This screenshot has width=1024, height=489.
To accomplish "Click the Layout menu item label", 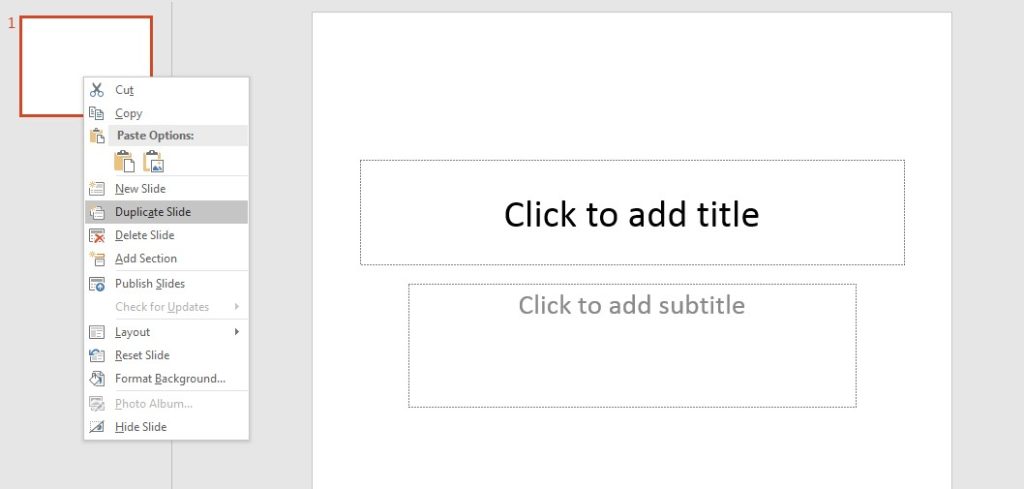I will (x=132, y=332).
